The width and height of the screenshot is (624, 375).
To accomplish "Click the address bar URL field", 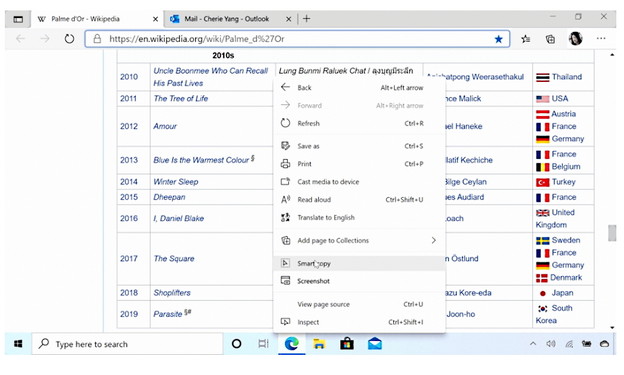I will coord(297,39).
